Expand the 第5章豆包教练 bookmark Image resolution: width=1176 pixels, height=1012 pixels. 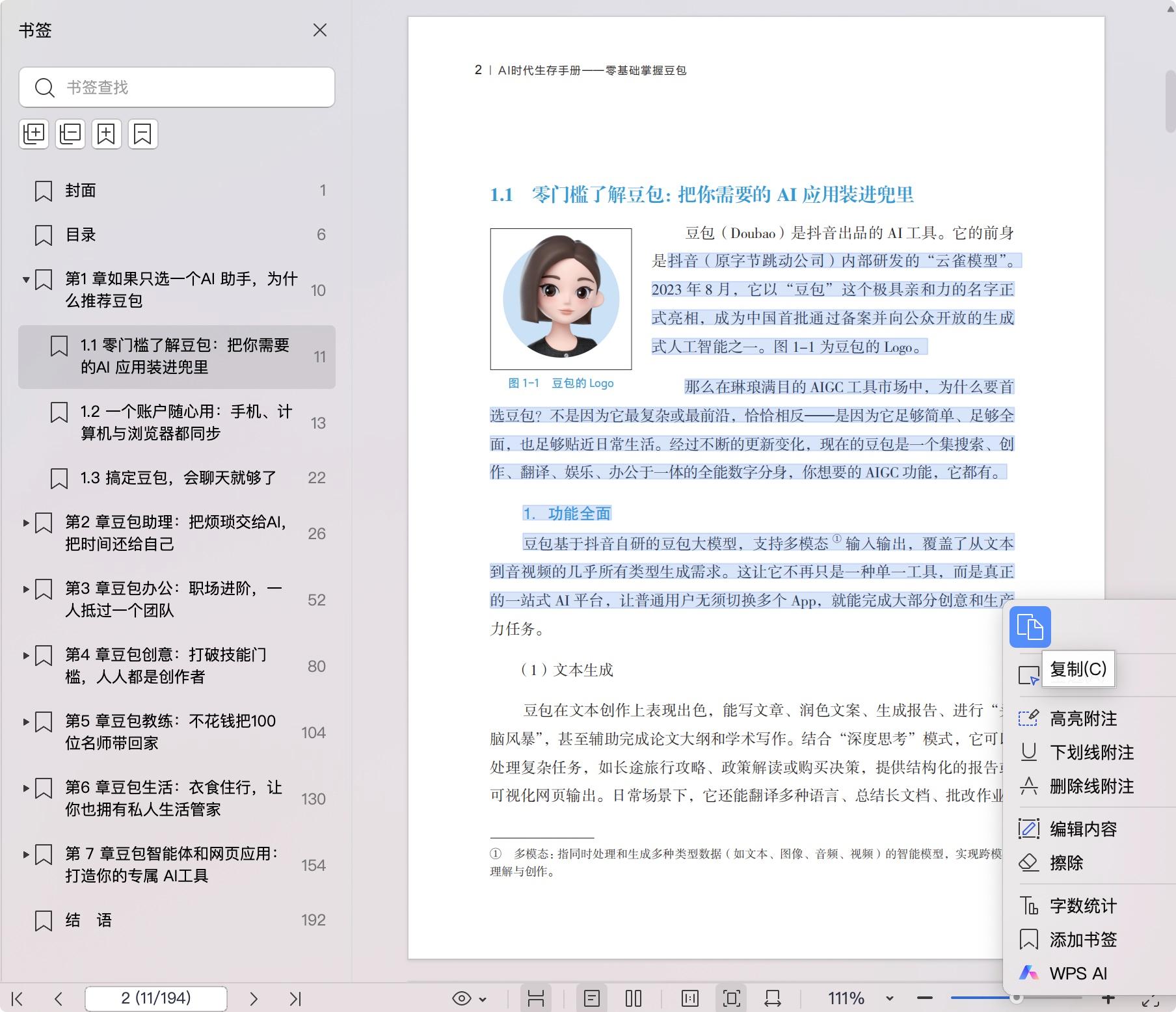26,722
